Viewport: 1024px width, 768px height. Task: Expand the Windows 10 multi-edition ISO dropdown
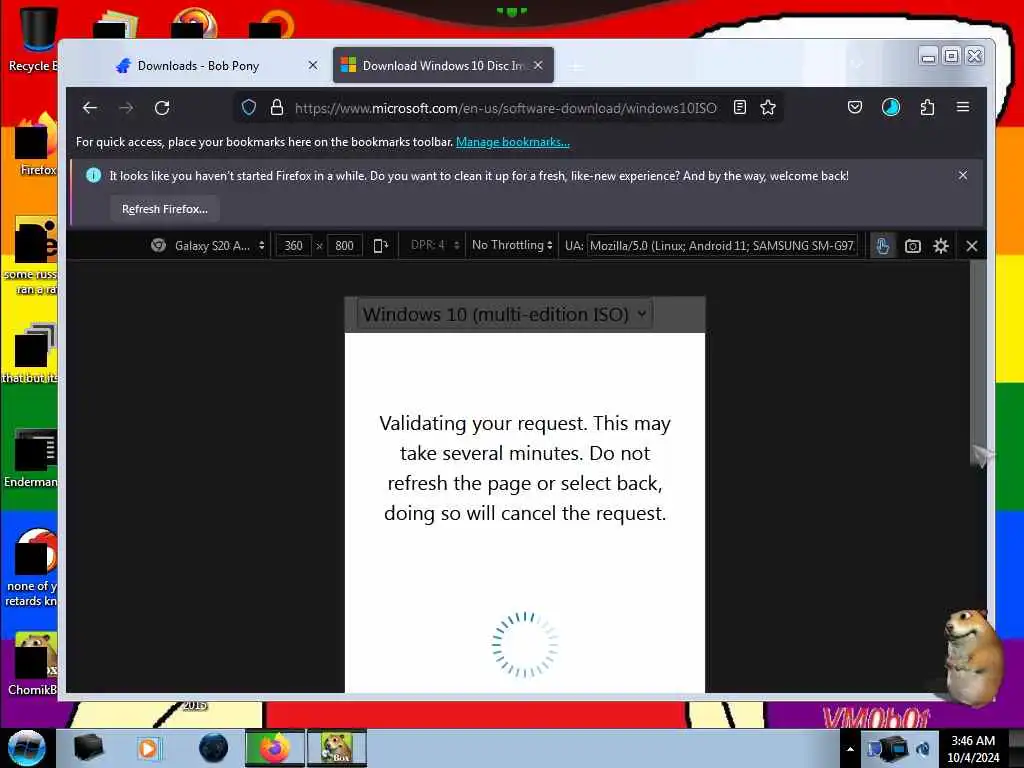505,314
